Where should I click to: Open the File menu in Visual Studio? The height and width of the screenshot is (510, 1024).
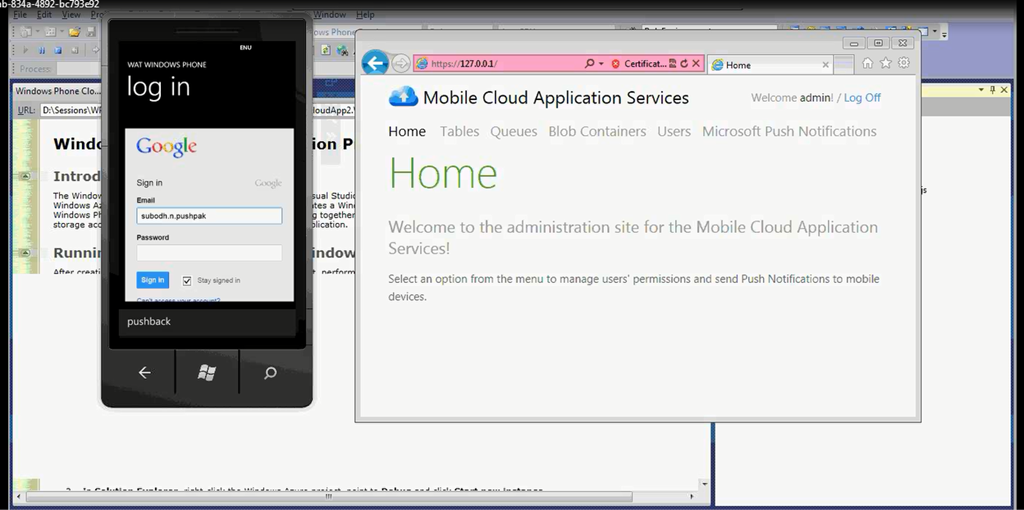tap(20, 14)
